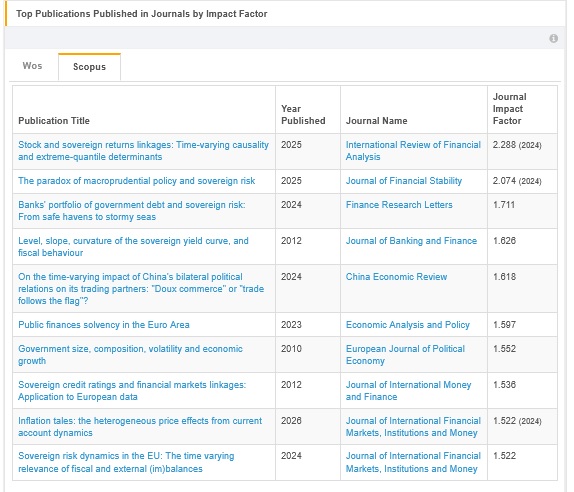The height and width of the screenshot is (492, 574).
Task: Open China's bilateral political relations publication
Action: (141, 289)
